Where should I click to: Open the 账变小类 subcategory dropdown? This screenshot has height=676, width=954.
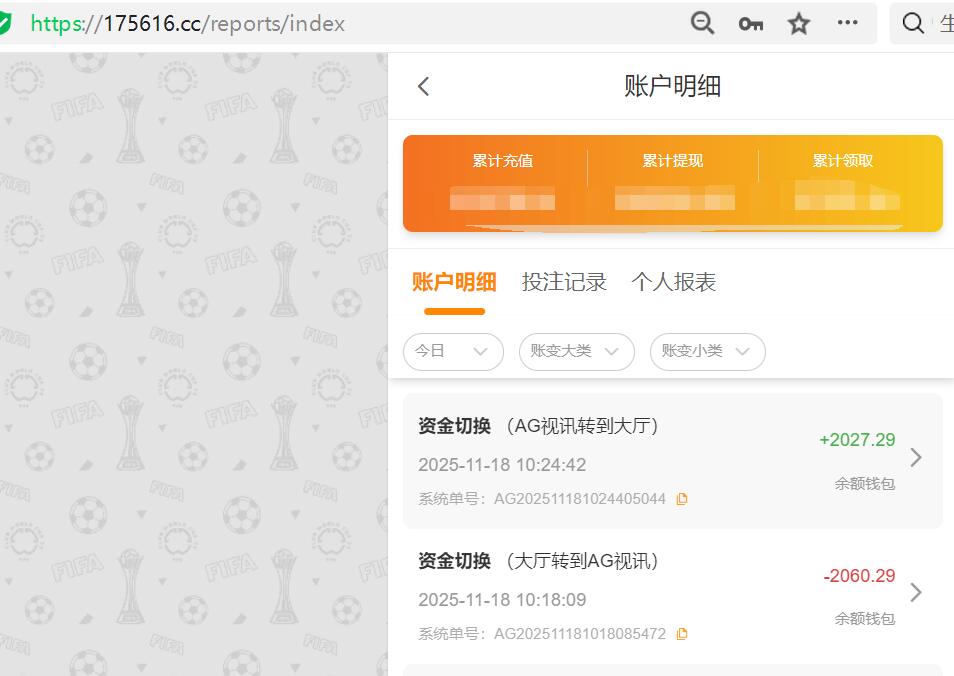707,352
